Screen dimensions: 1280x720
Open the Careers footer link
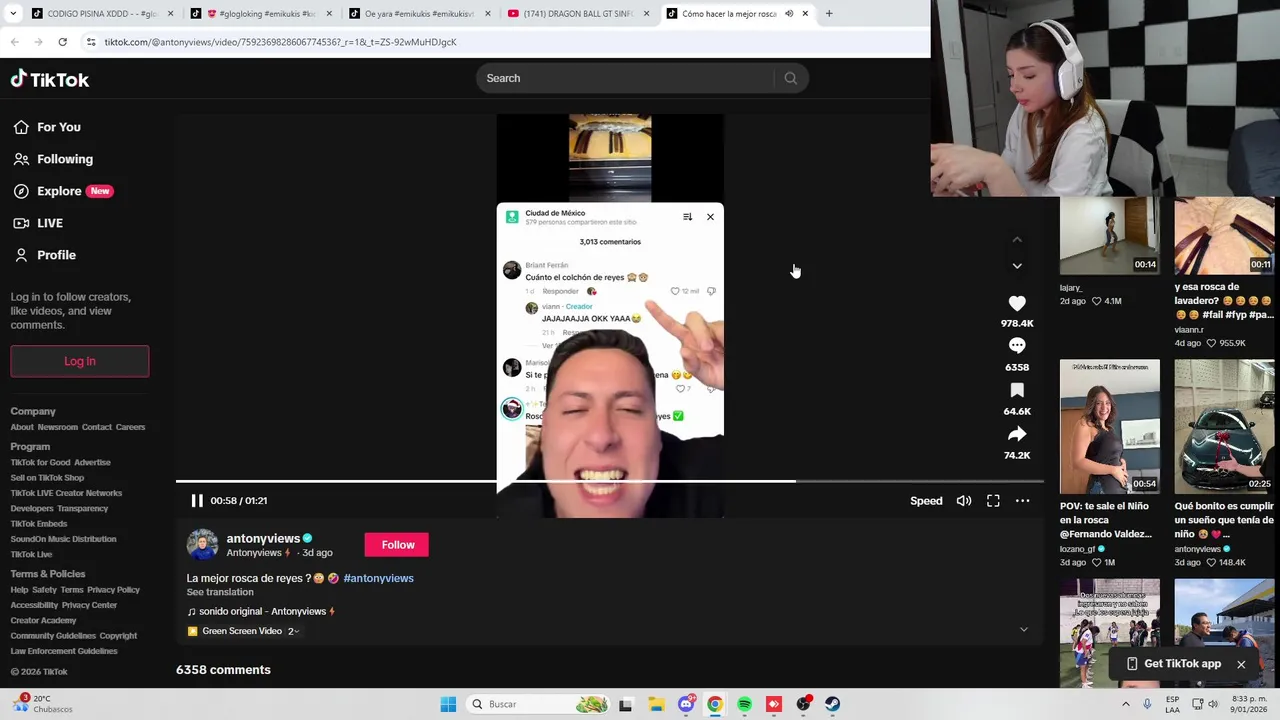(130, 427)
